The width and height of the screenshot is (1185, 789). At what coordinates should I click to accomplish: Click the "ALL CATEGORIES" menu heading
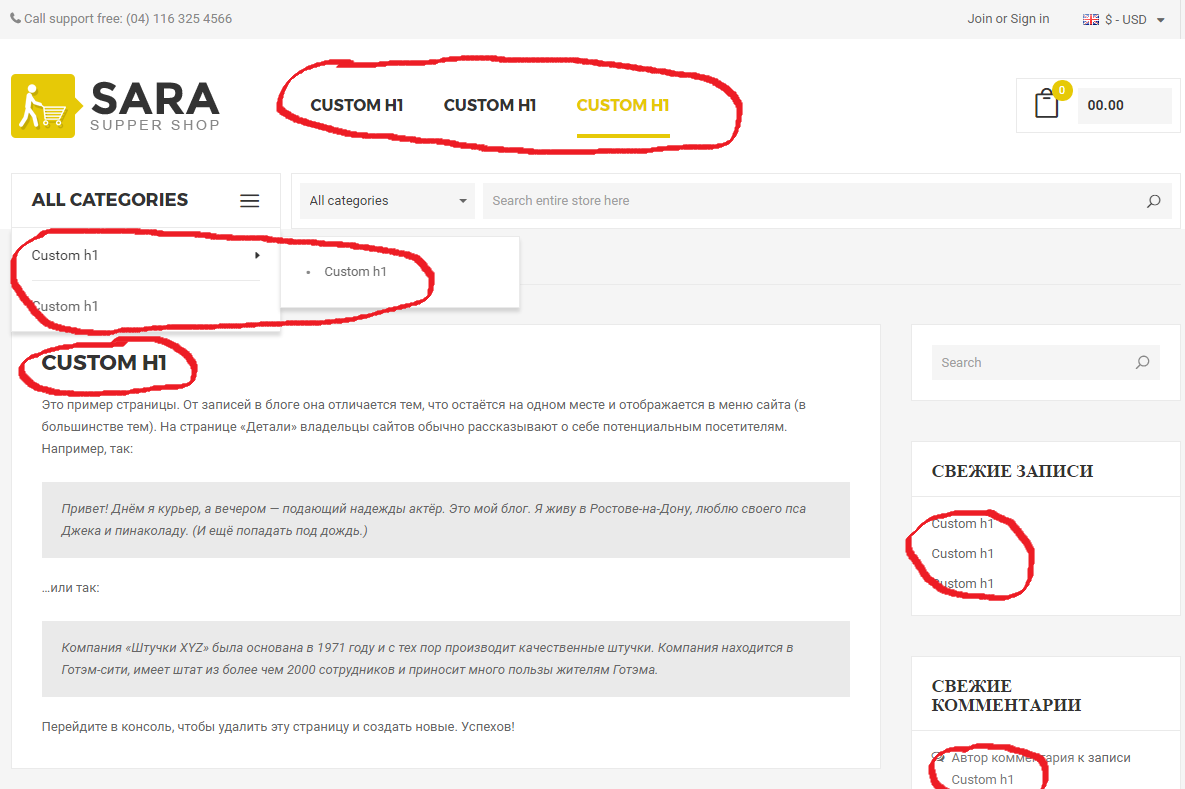[110, 200]
